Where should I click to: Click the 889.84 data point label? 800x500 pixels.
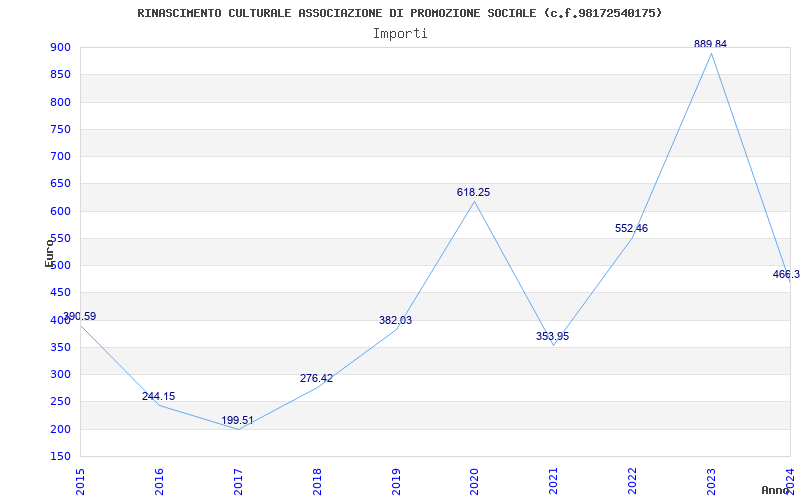coord(711,44)
